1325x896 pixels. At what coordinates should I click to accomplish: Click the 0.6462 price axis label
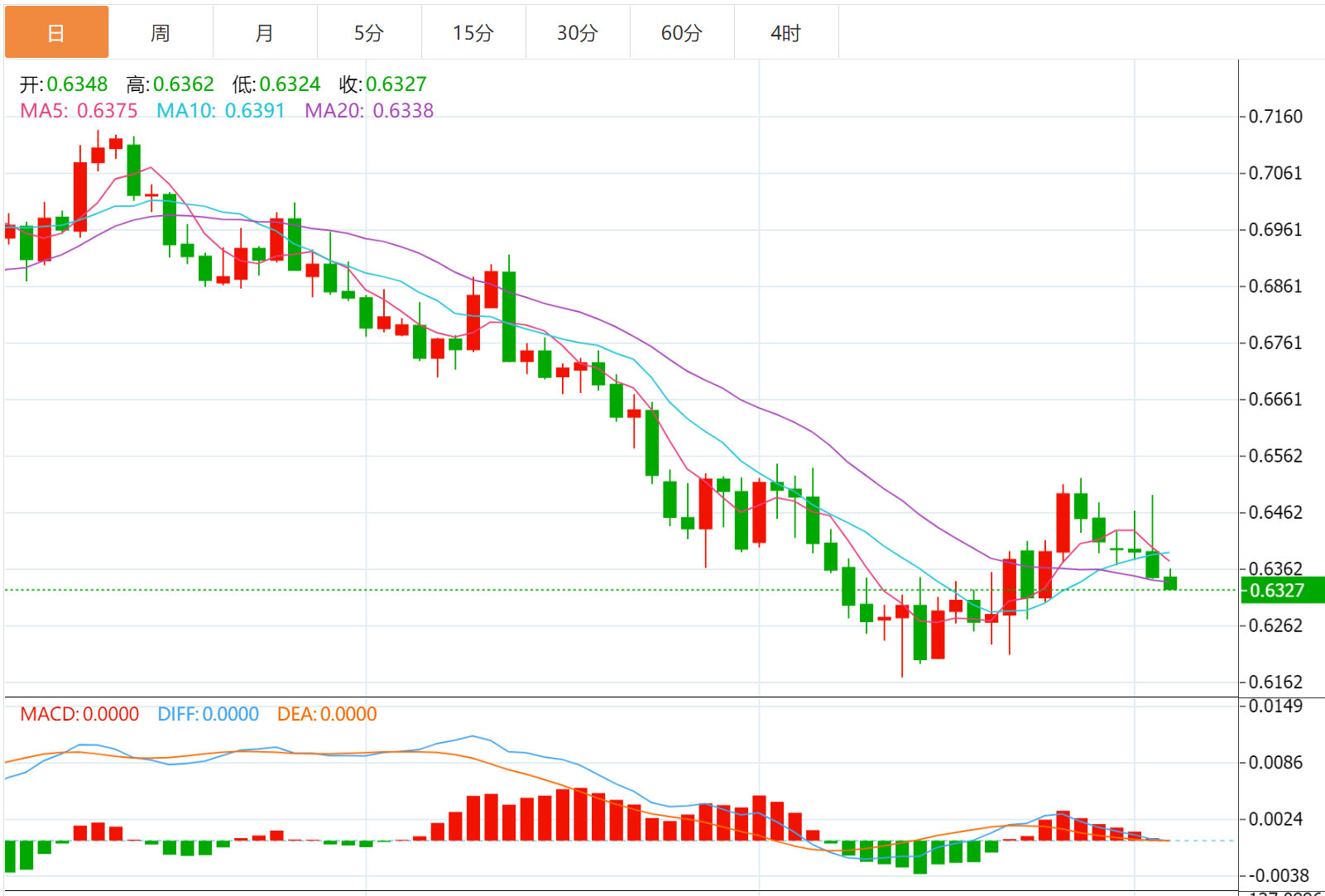coord(1275,512)
